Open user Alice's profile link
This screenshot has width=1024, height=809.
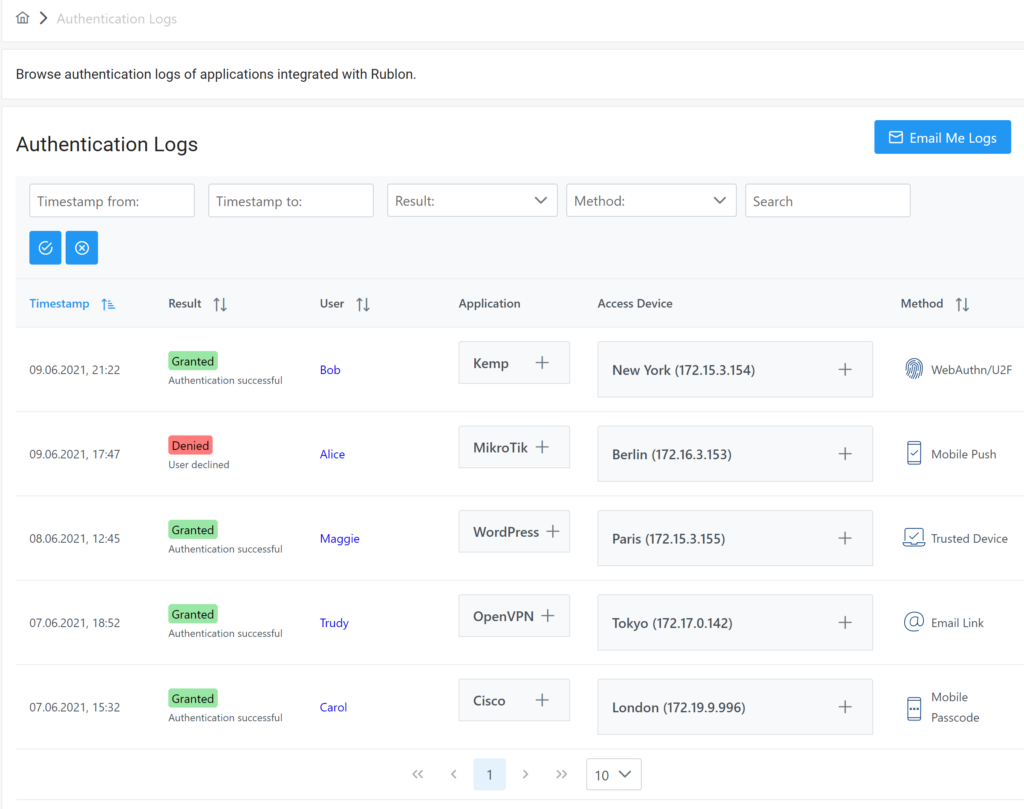332,453
